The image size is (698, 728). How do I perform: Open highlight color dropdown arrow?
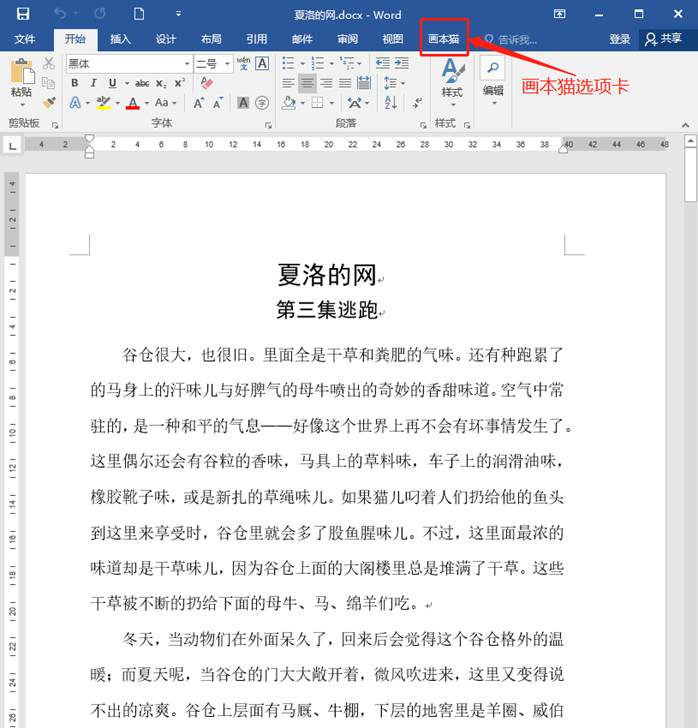pos(118,103)
